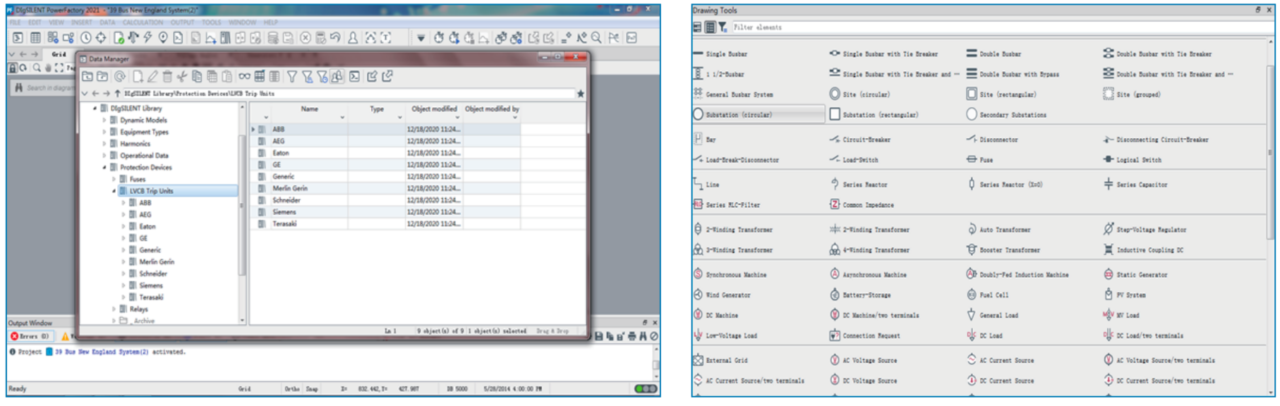This screenshot has width=1280, height=406.
Task: Open the Name column filter dropdown
Action: 343,119
